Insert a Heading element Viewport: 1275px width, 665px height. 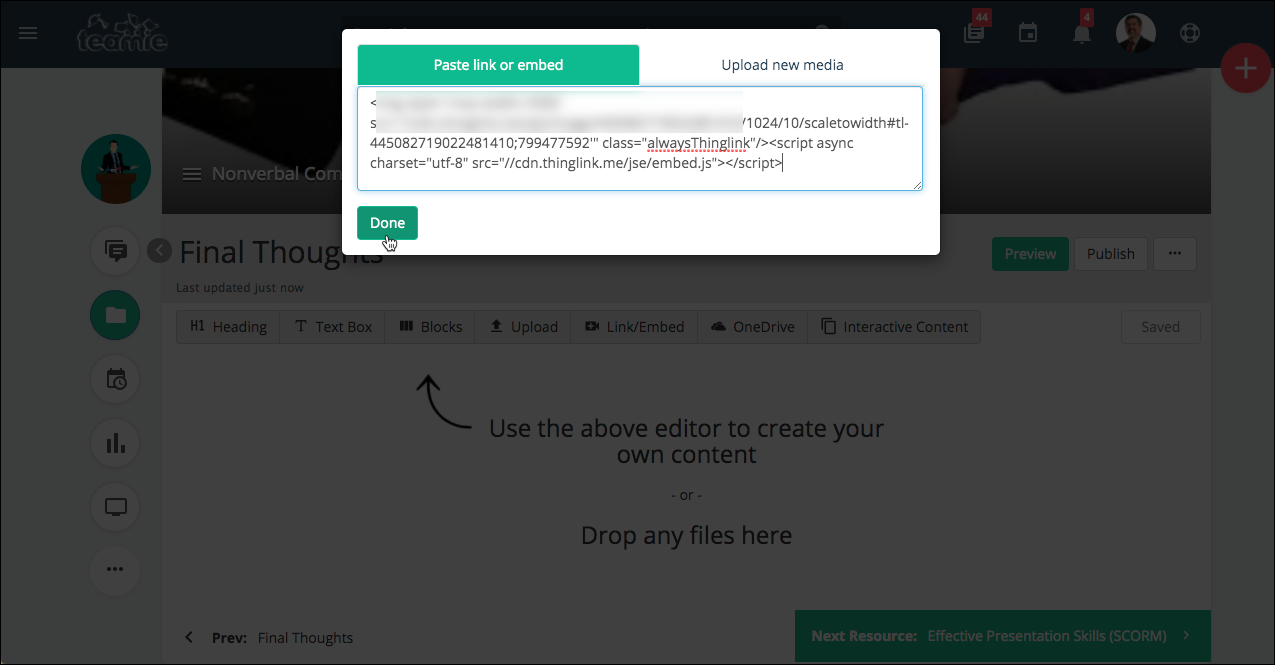(228, 327)
